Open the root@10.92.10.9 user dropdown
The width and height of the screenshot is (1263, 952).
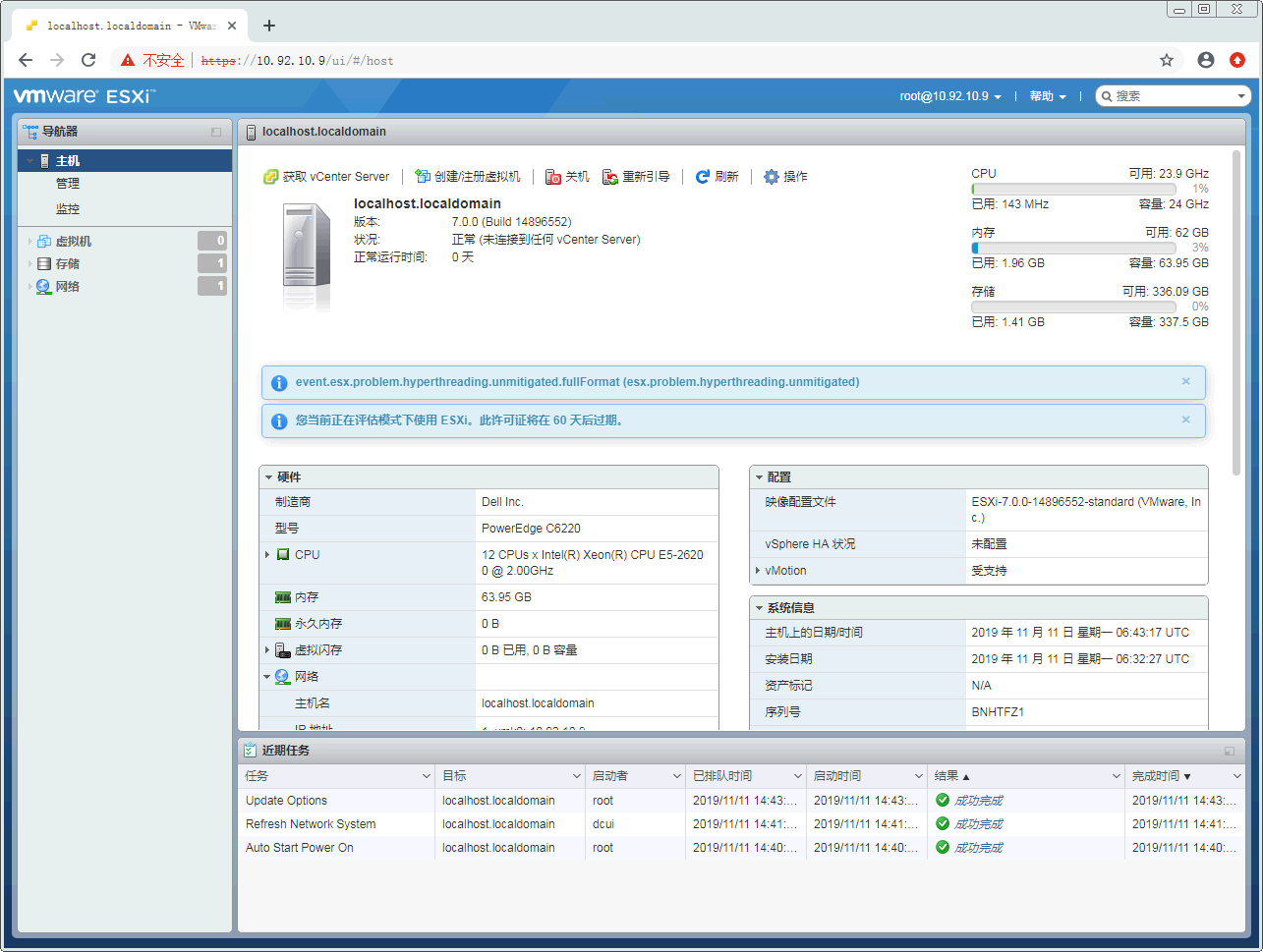[x=950, y=96]
